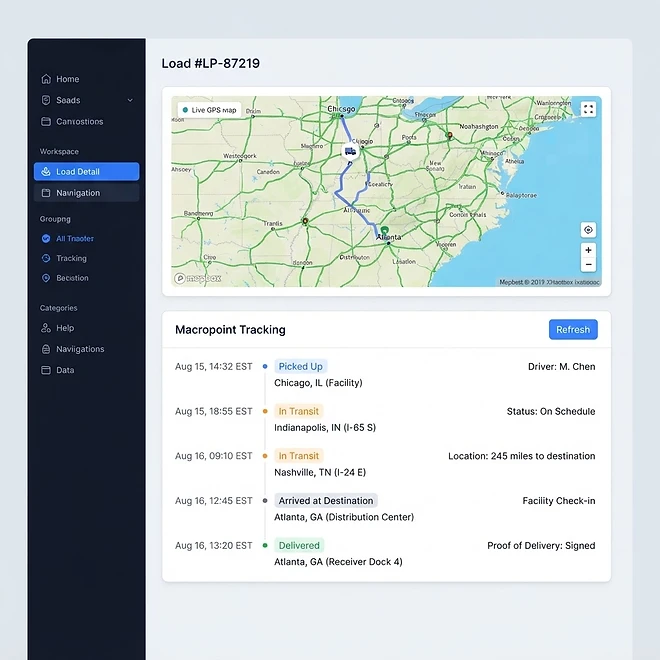
Task: Click 'Facility Check-in' text
Action: click(x=559, y=501)
